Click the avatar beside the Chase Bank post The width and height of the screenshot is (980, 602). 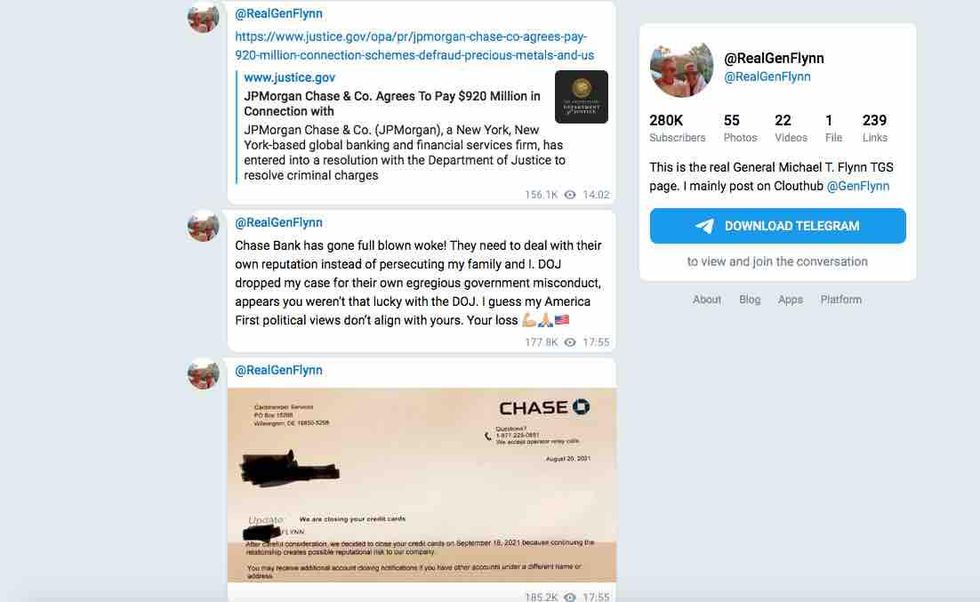pos(204,226)
